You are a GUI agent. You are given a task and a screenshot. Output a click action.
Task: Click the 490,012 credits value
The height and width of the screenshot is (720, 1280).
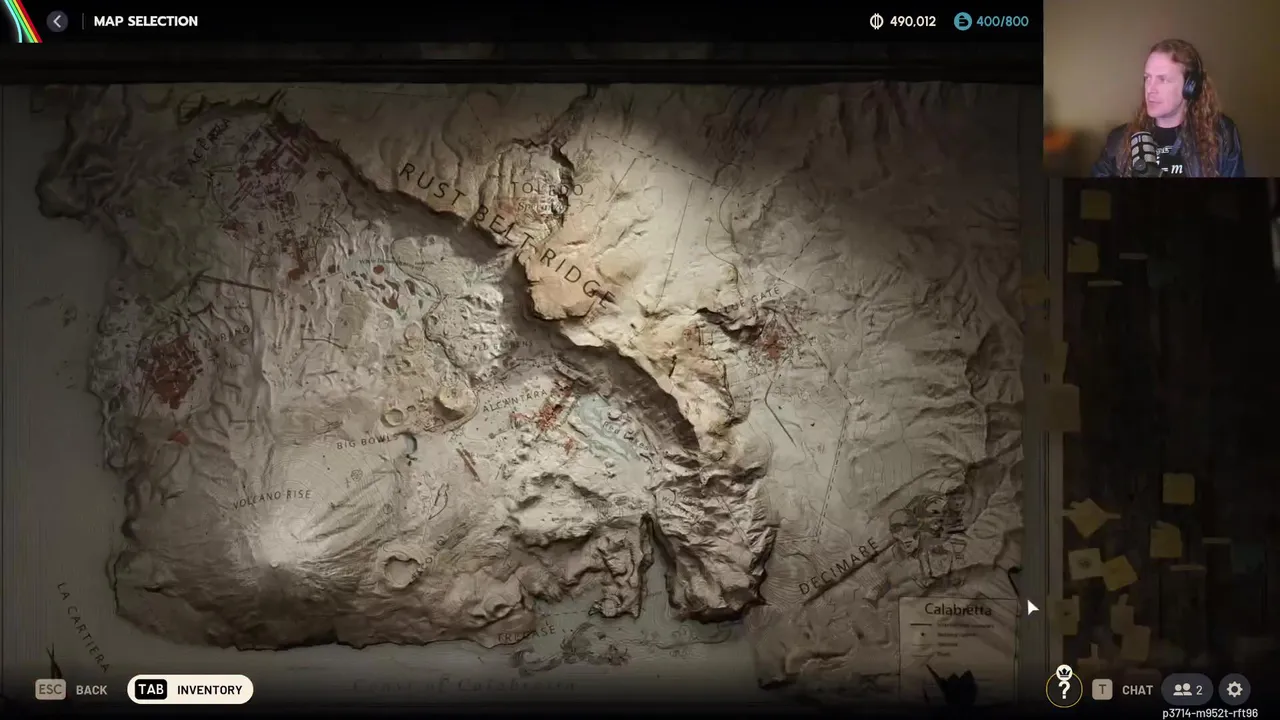point(913,21)
